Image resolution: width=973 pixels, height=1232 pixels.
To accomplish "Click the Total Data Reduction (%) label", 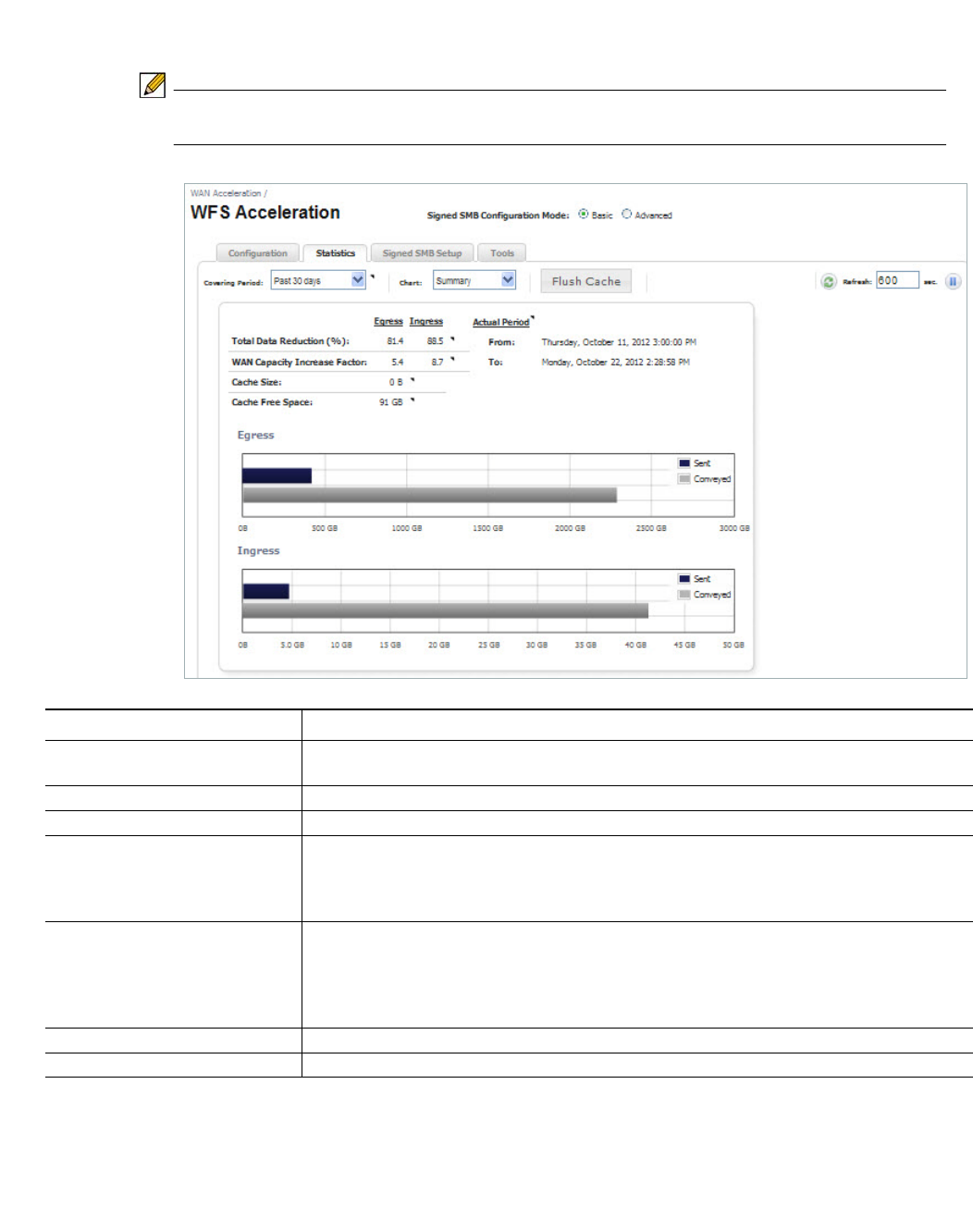I will coord(289,341).
